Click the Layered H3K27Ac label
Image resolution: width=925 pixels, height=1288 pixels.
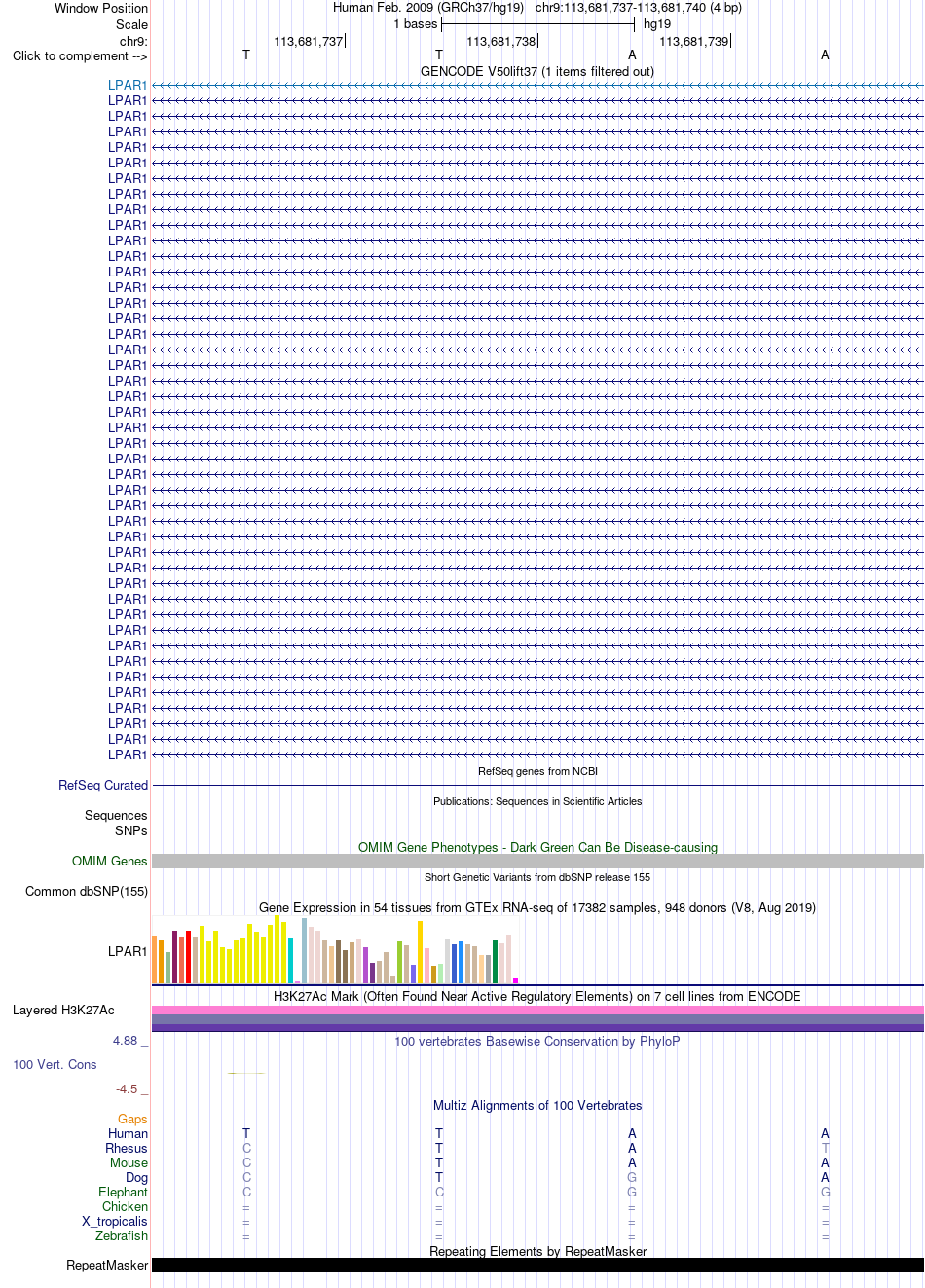pyautogui.click(x=63, y=1010)
